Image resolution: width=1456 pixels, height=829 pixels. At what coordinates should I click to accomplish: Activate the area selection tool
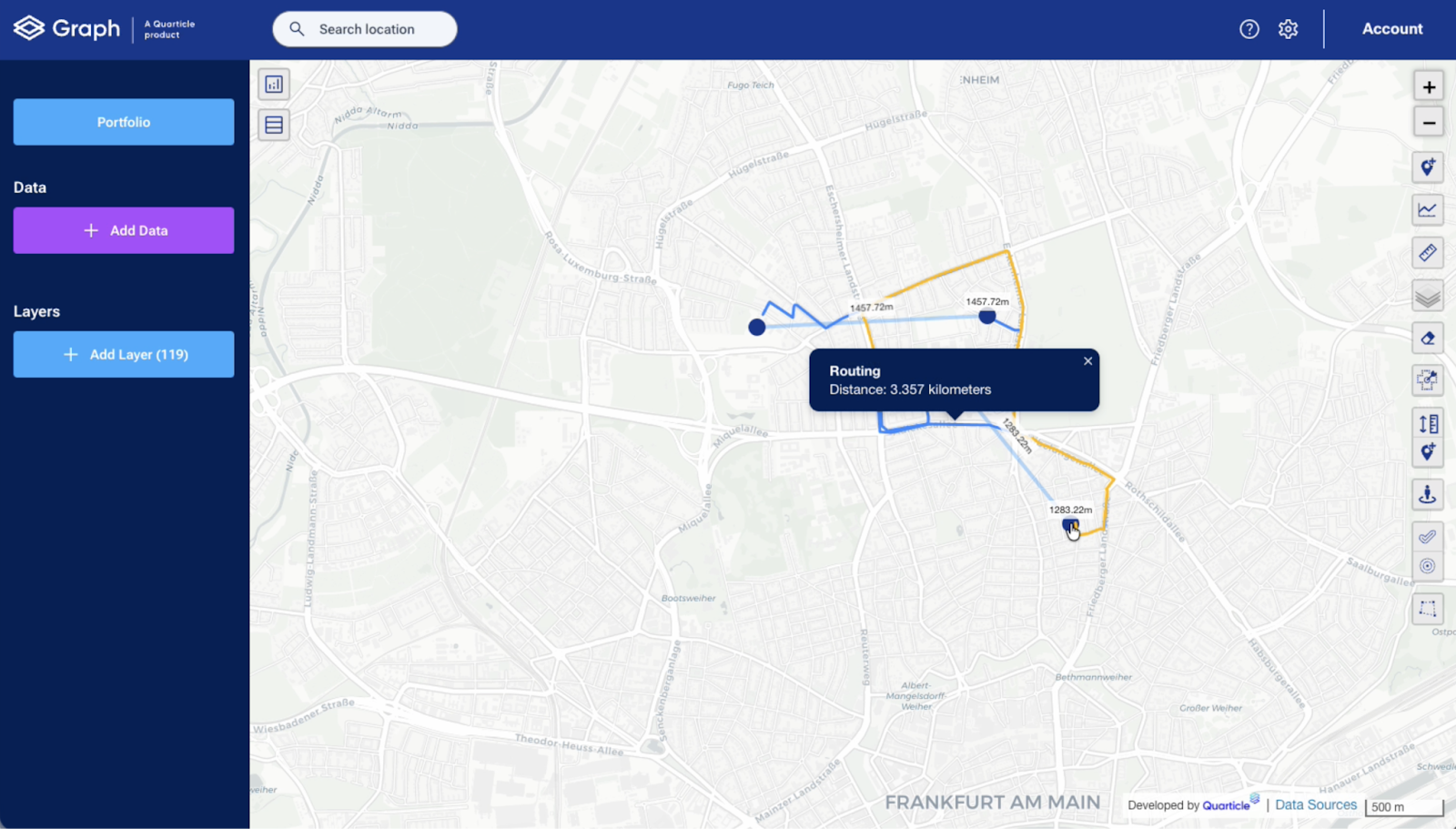[x=1428, y=609]
